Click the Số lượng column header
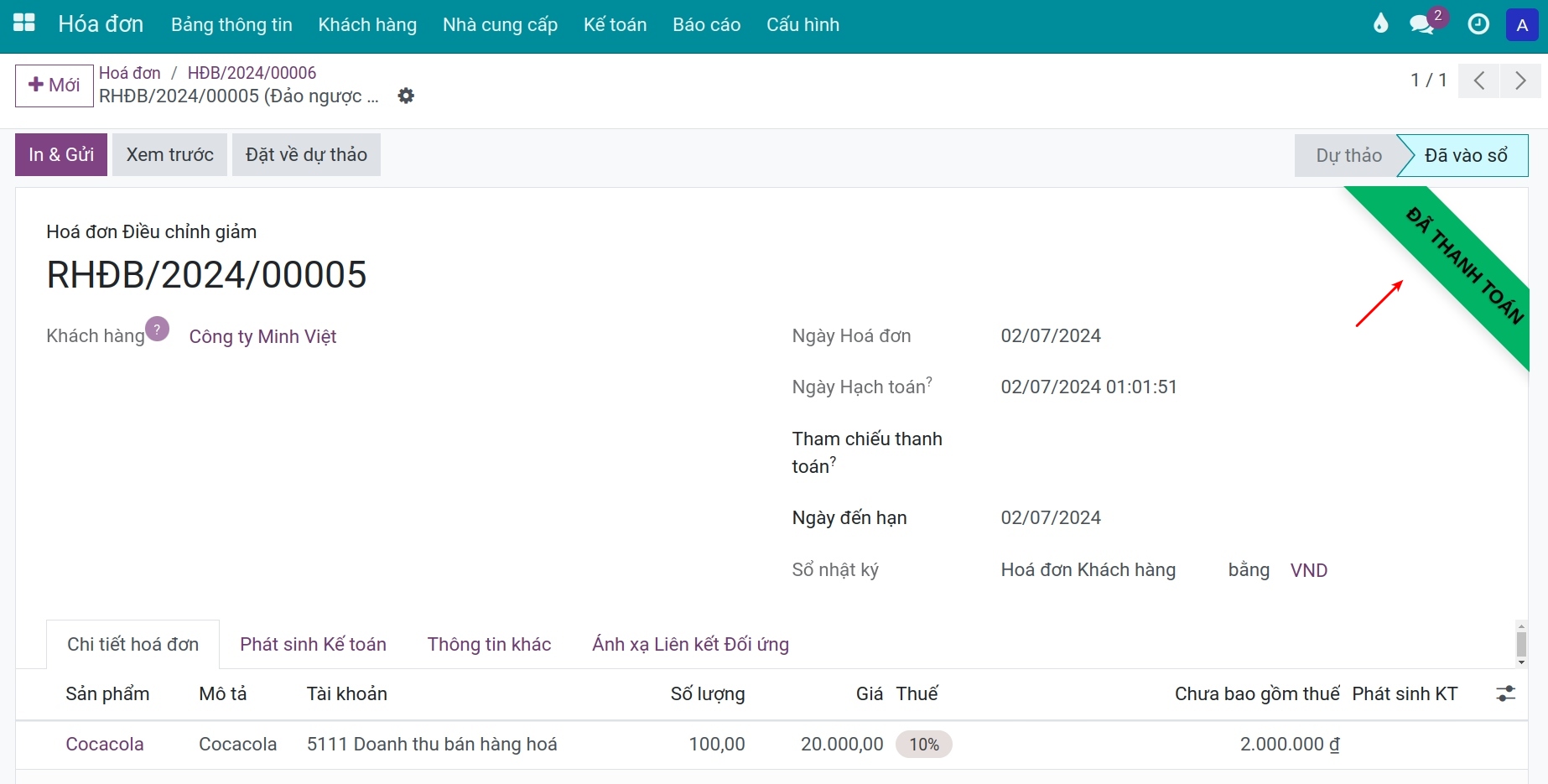Screen dimensions: 1548x784 707,693
